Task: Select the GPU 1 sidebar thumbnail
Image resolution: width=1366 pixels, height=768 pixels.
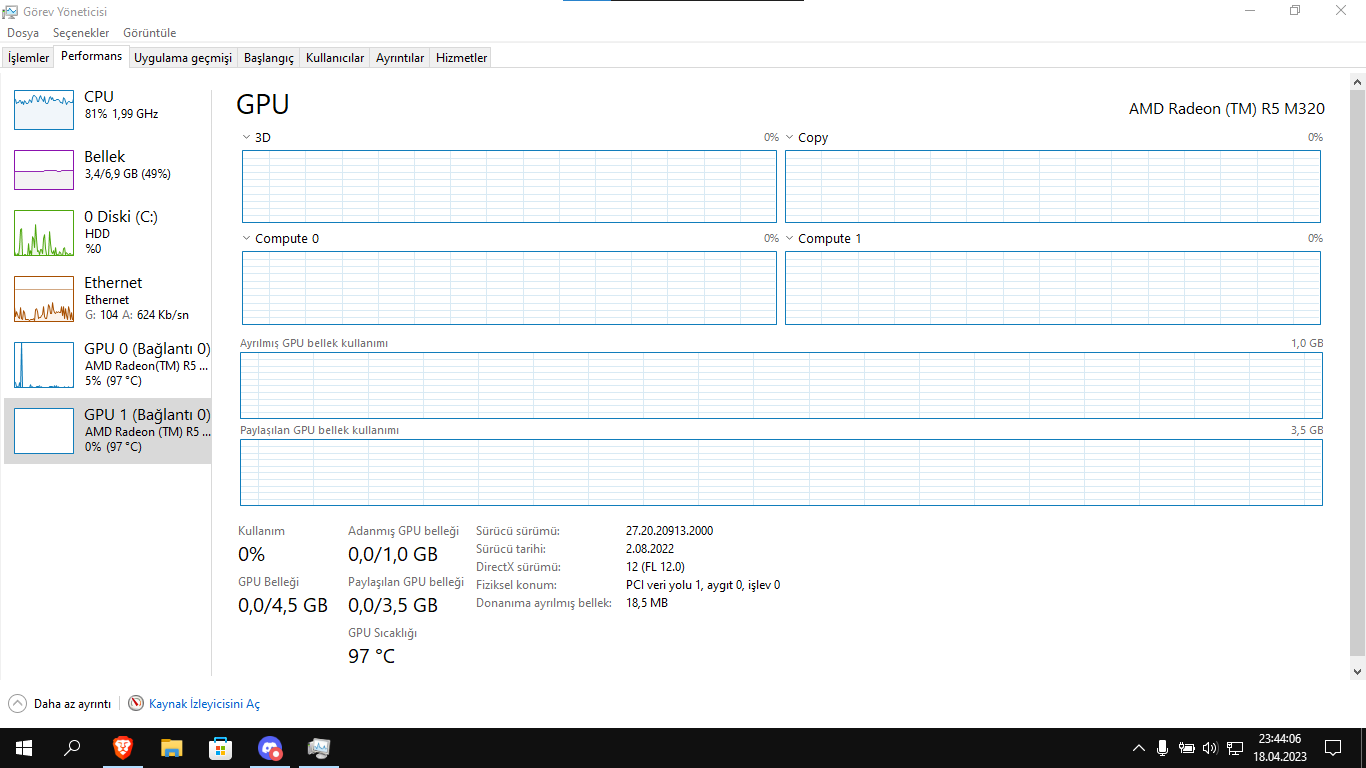Action: click(x=44, y=431)
